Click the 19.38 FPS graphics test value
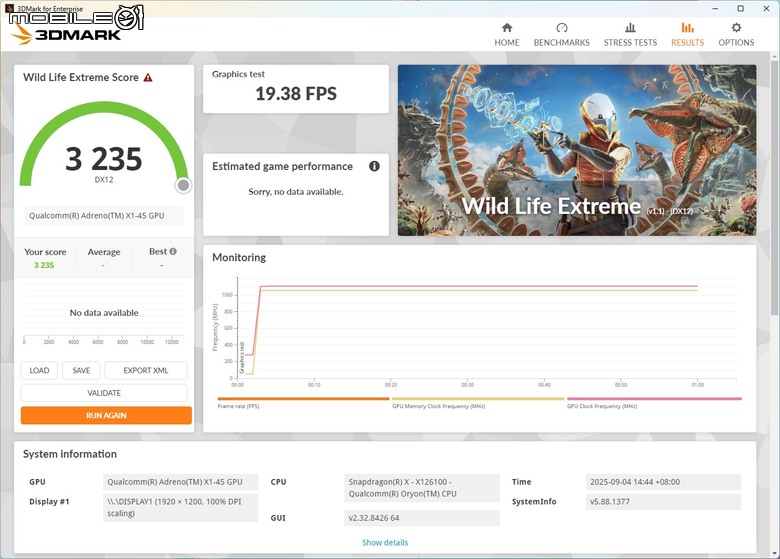Screen dimensions: 780x559 pos(296,93)
